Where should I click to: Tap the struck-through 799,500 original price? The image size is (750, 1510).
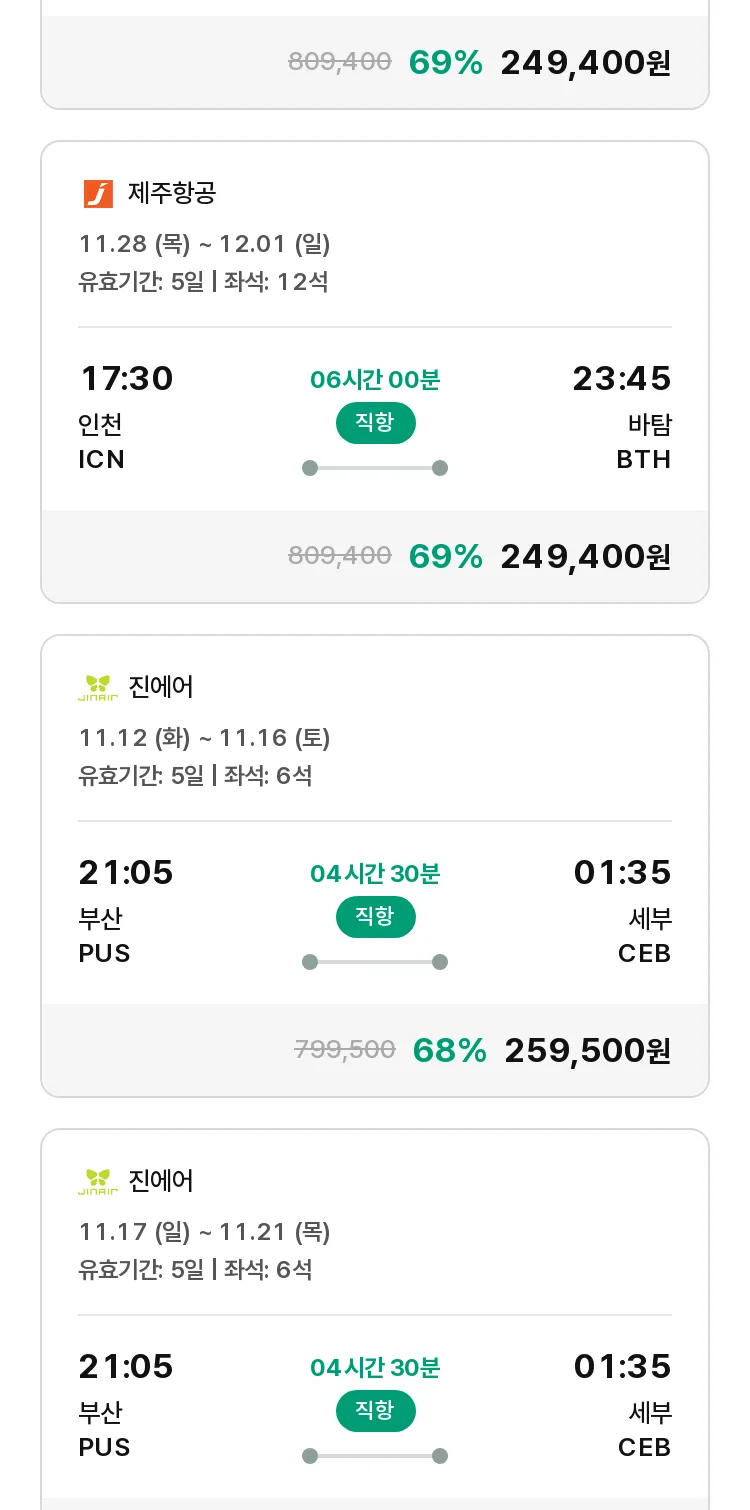coord(345,1049)
